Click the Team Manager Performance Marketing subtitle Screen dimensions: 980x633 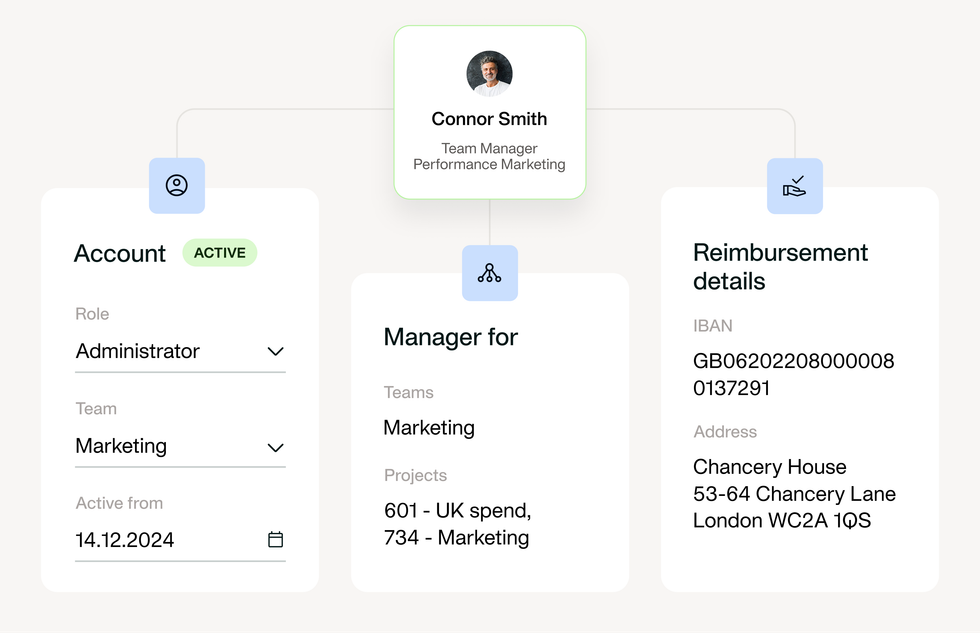(489, 156)
